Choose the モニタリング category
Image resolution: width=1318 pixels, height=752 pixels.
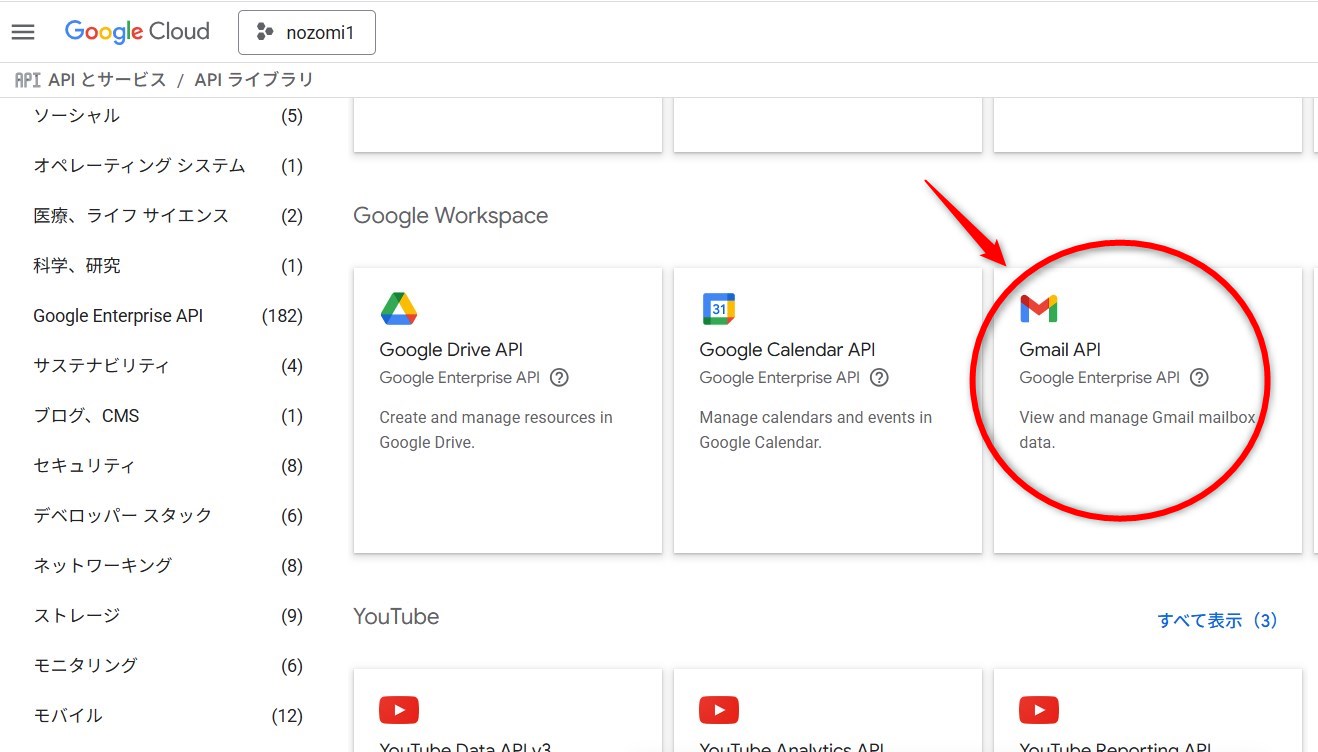(x=85, y=666)
